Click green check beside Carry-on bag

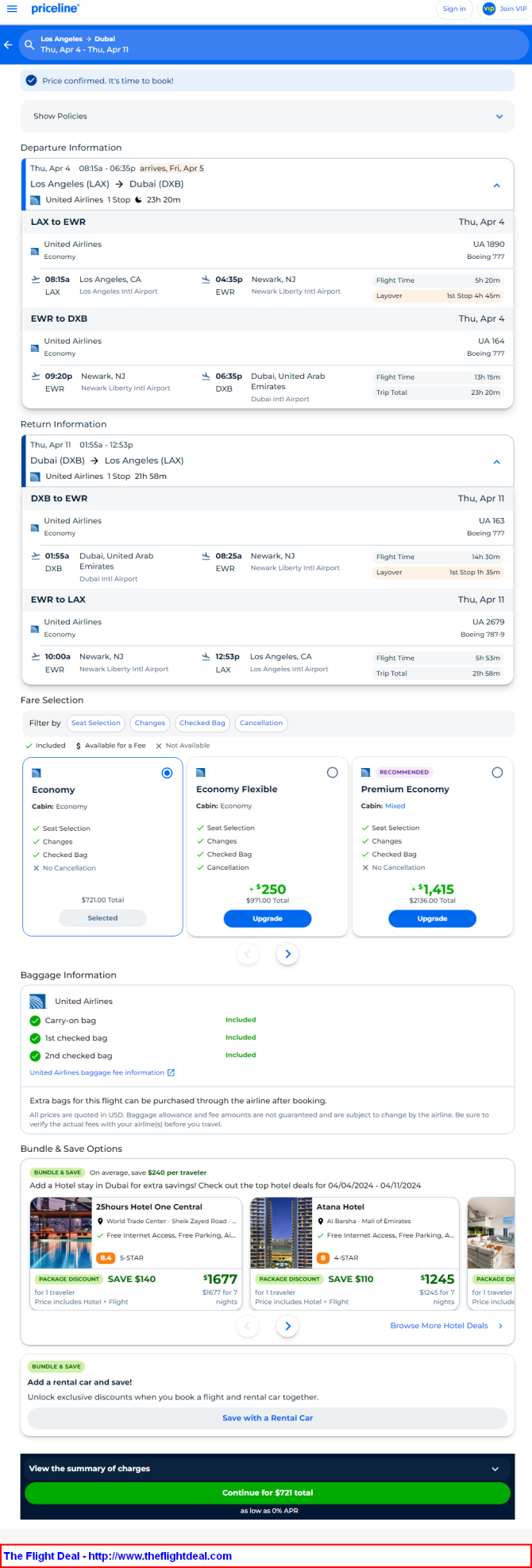click(35, 1021)
